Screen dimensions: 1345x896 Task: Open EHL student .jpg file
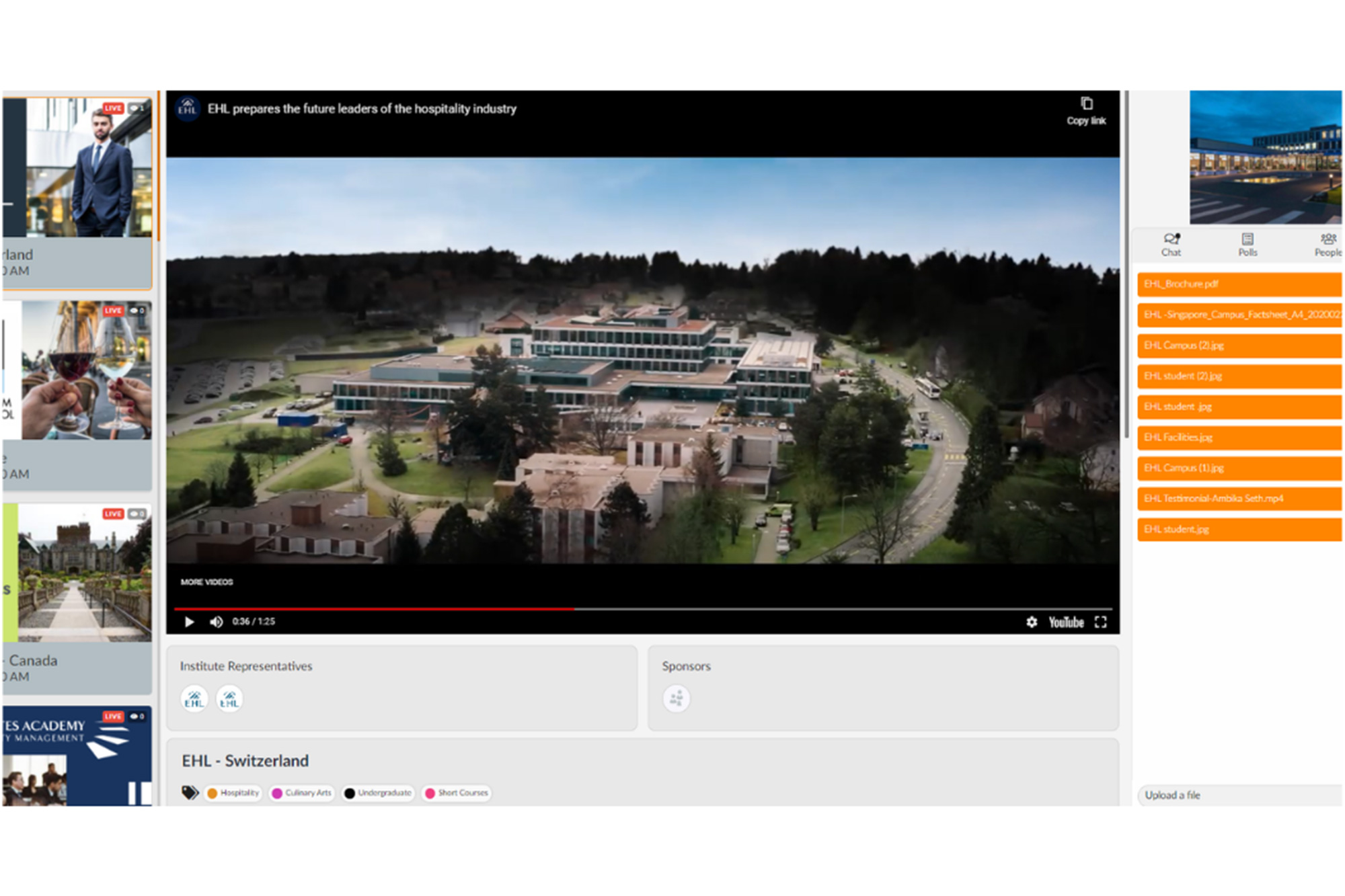click(1239, 407)
